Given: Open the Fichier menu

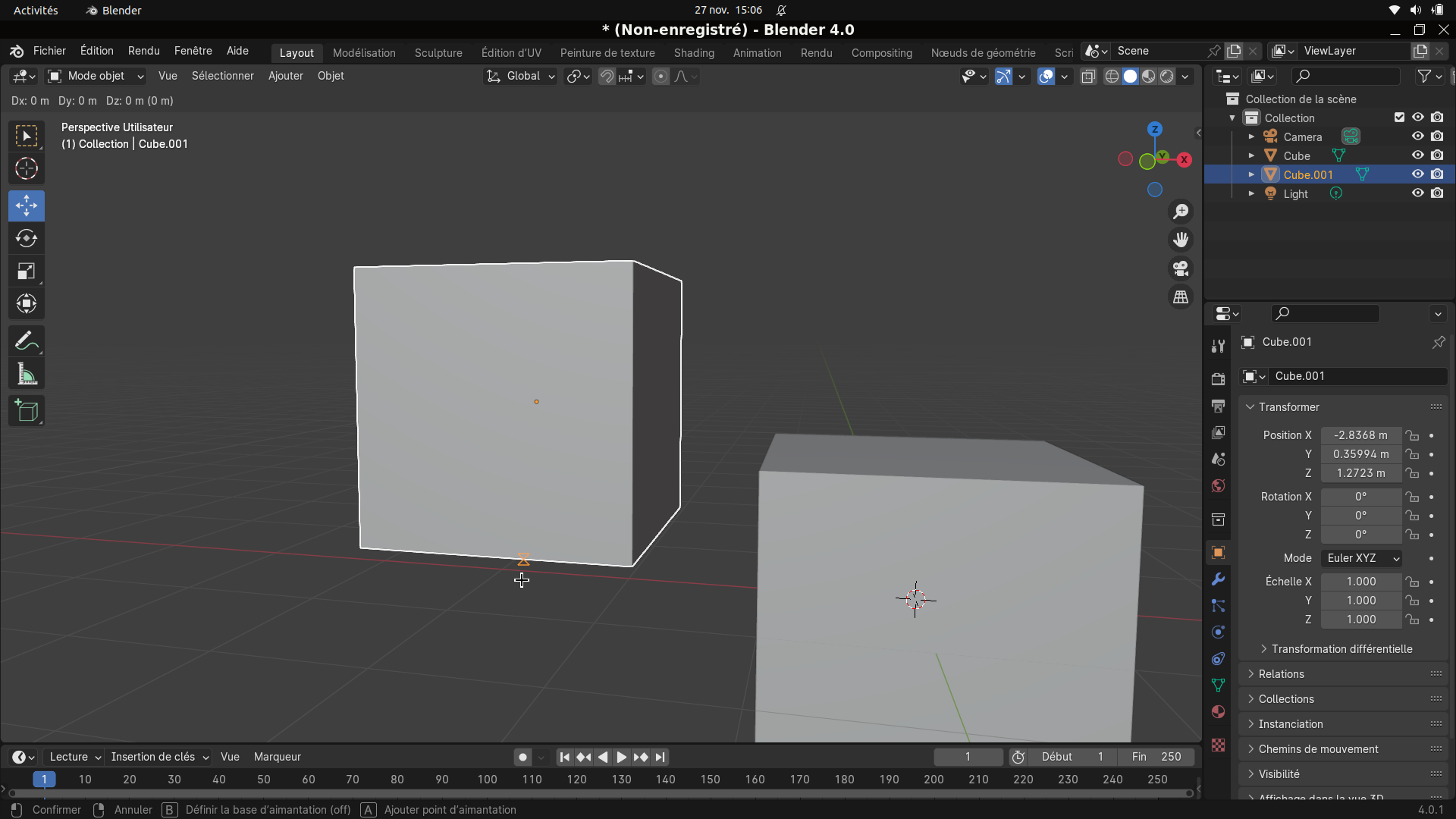Looking at the screenshot, I should (49, 51).
